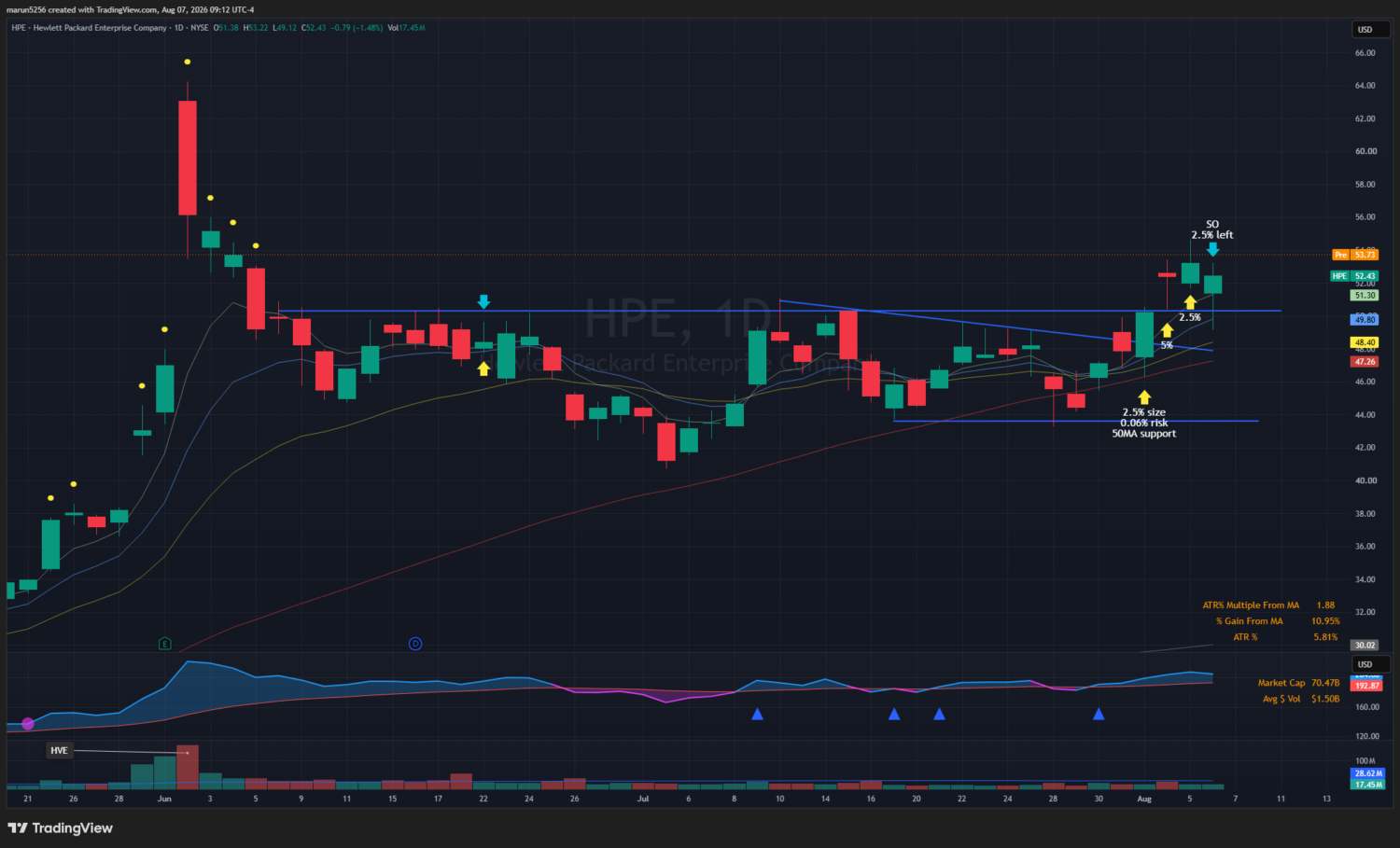Click the "1D" interval in the chart legend

(179, 28)
